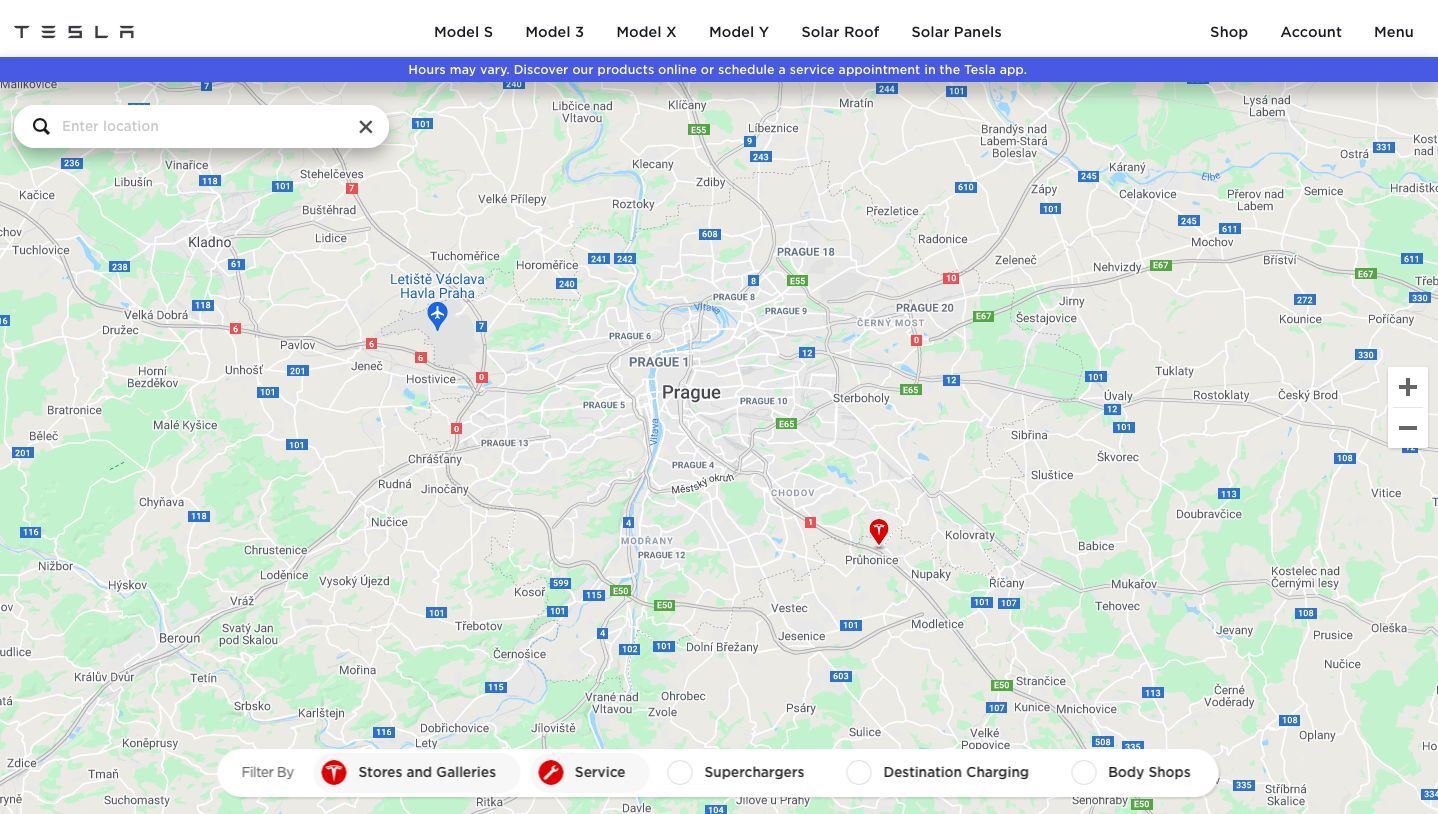
Task: Open the Shop page
Action: 1228,31
